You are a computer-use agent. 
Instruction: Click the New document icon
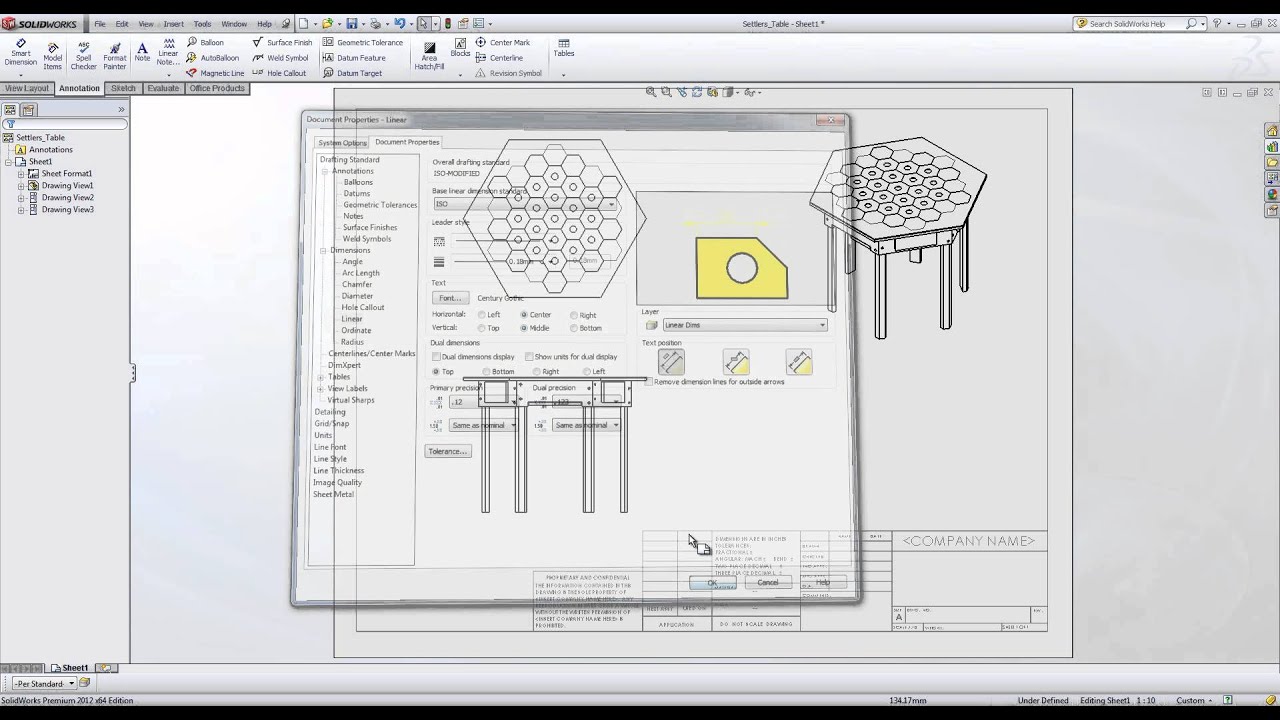pyautogui.click(x=303, y=23)
